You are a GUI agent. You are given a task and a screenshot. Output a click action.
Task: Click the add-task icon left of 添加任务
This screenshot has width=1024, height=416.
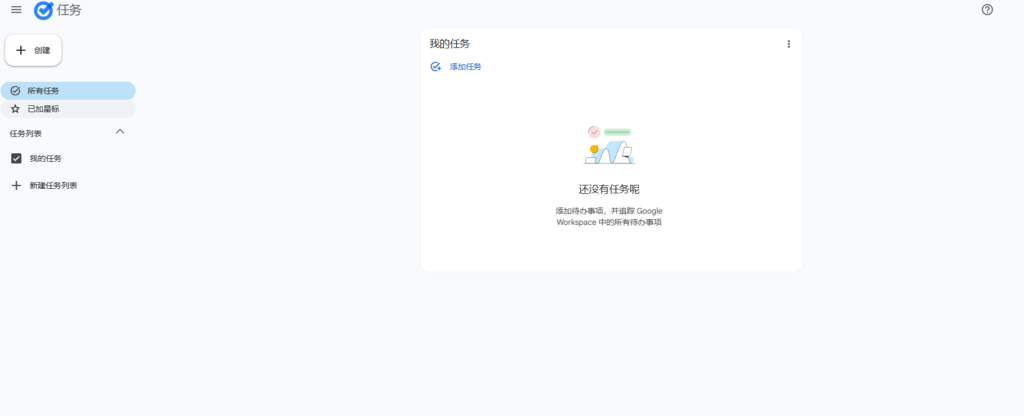(435, 67)
